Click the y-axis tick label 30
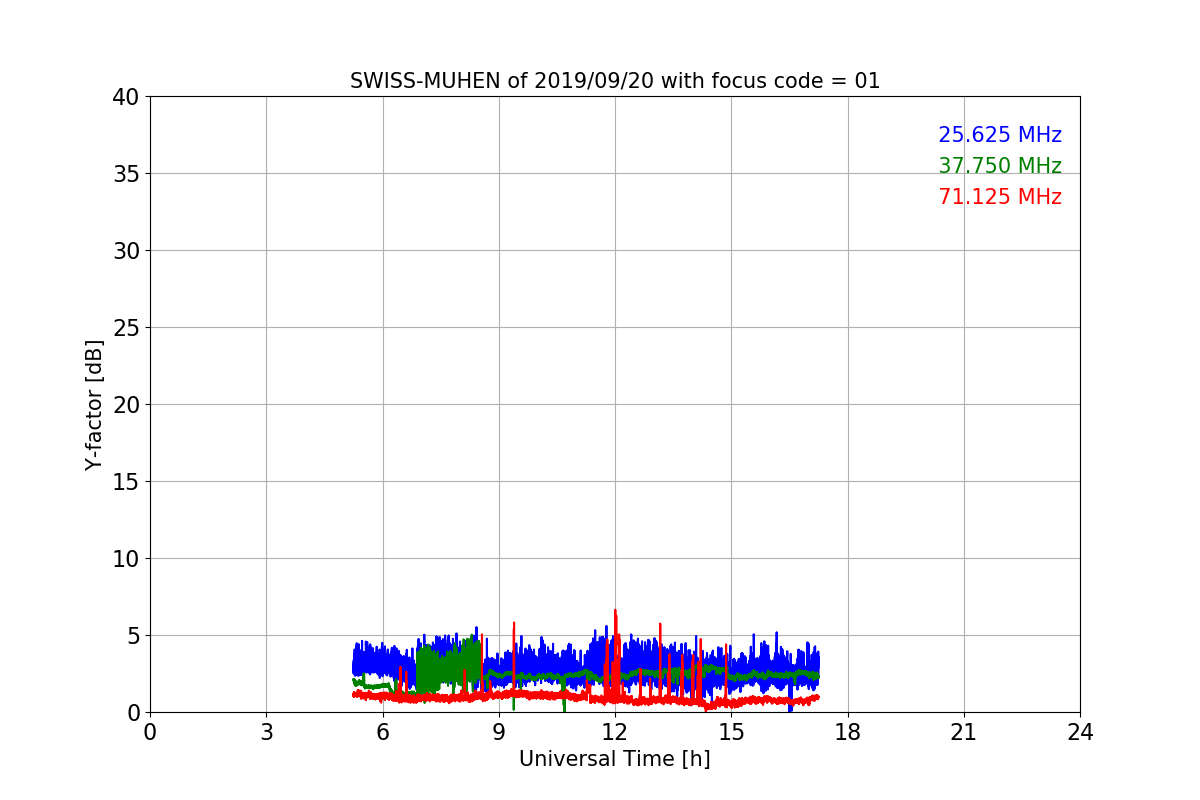The width and height of the screenshot is (1200, 800). [x=126, y=251]
